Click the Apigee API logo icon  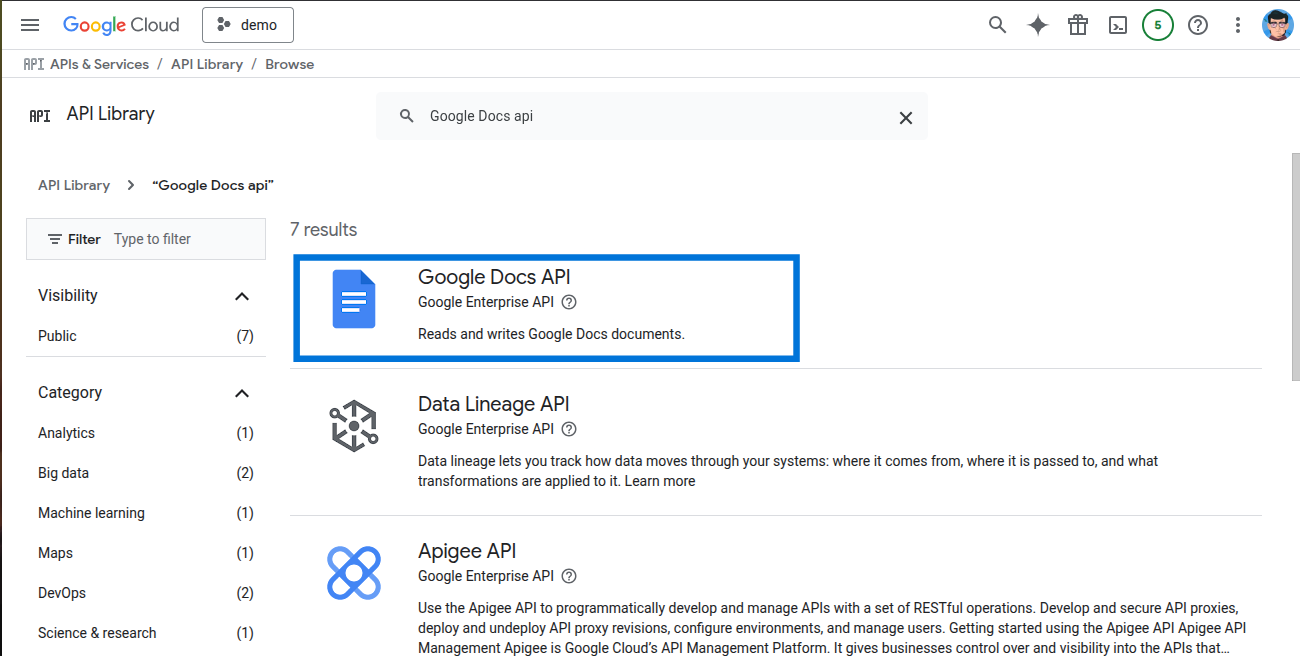[x=354, y=573]
